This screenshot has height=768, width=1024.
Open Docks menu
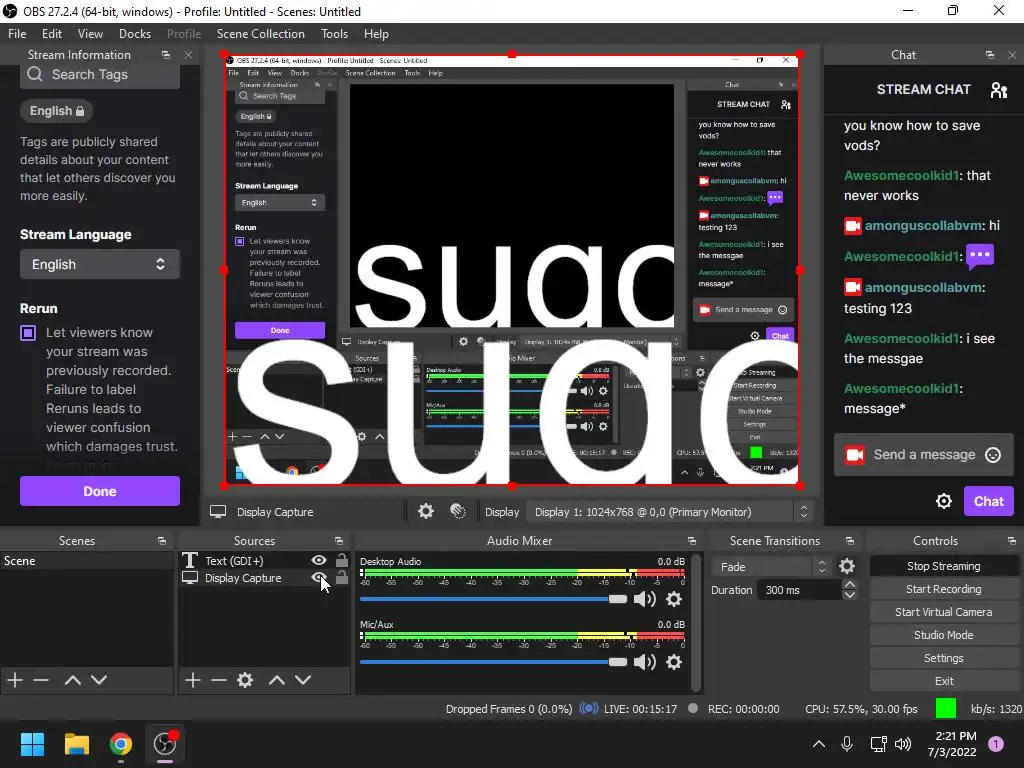135,34
